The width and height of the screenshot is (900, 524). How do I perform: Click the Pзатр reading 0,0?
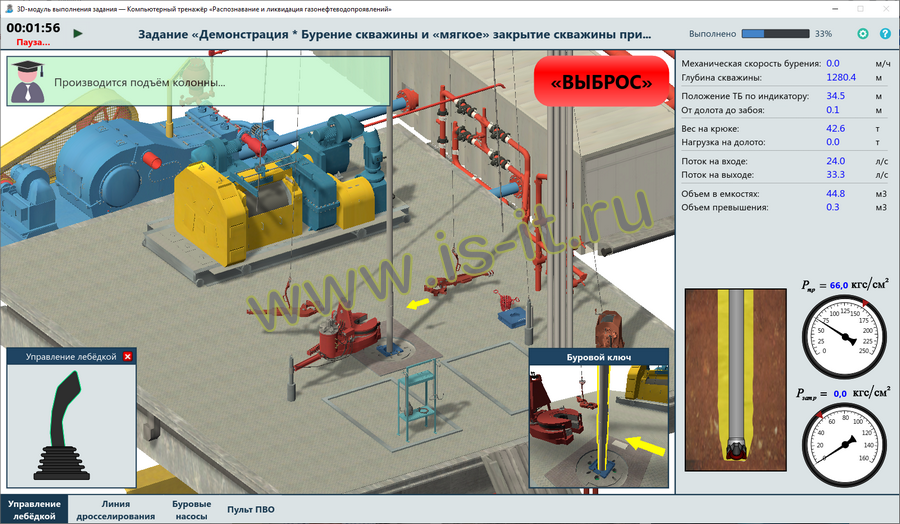[840, 394]
